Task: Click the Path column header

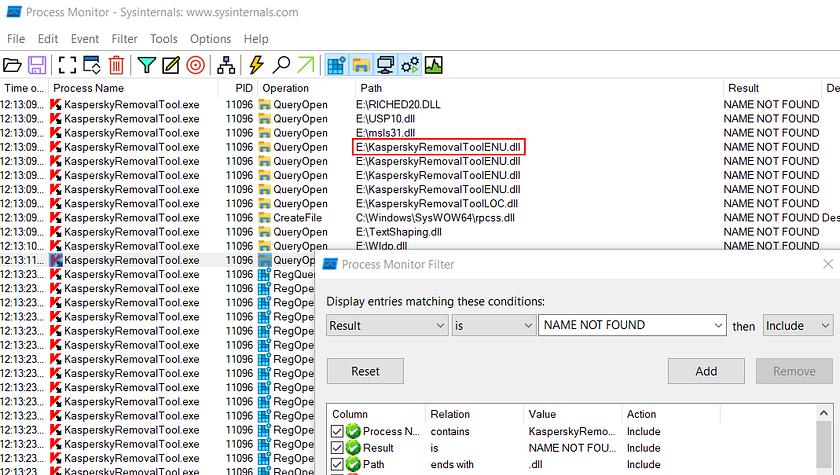Action: click(539, 88)
